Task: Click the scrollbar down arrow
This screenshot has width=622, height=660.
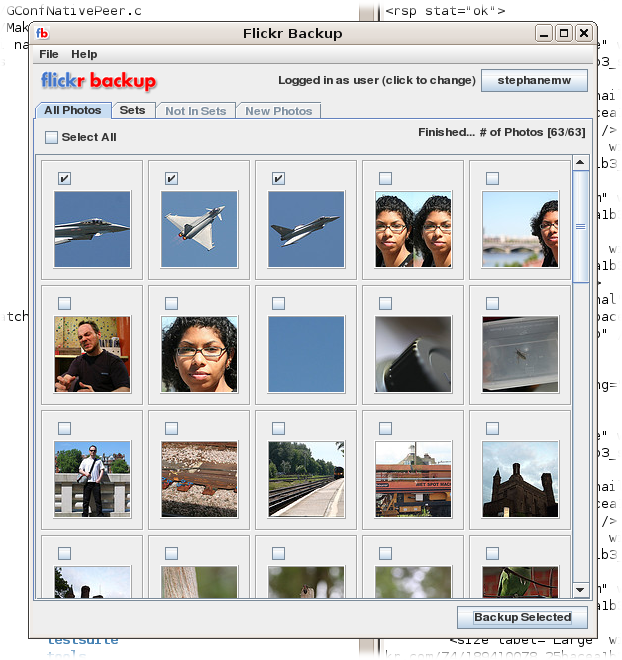Action: click(x=580, y=589)
